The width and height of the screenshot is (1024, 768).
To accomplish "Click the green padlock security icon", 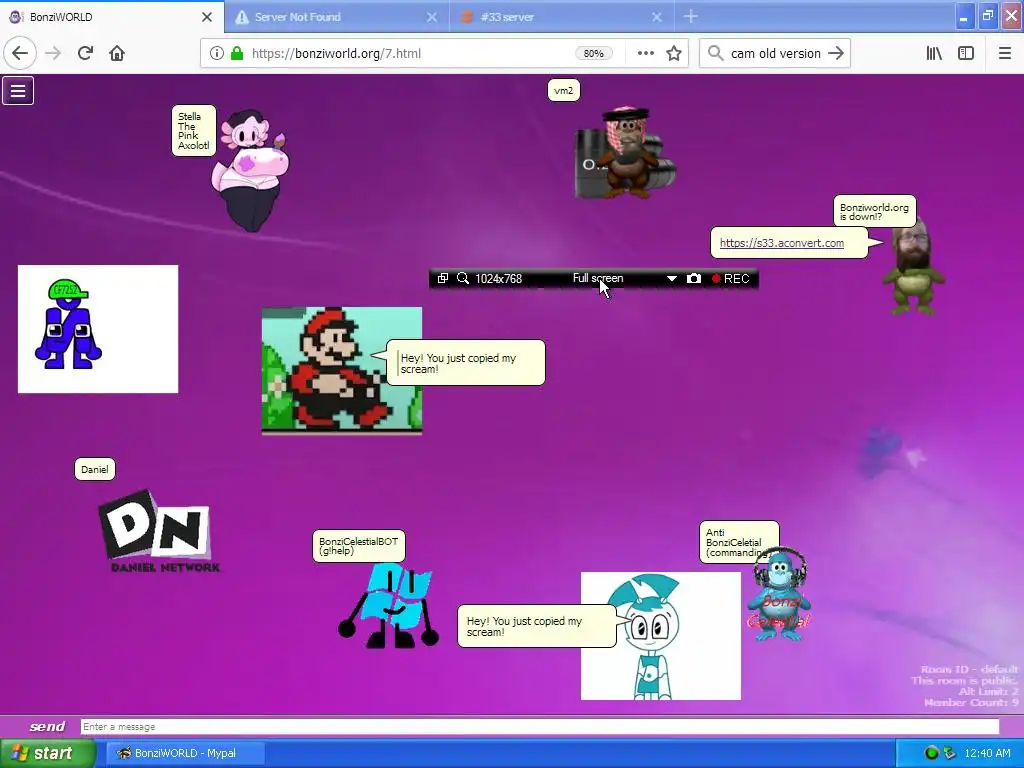I will (237, 54).
